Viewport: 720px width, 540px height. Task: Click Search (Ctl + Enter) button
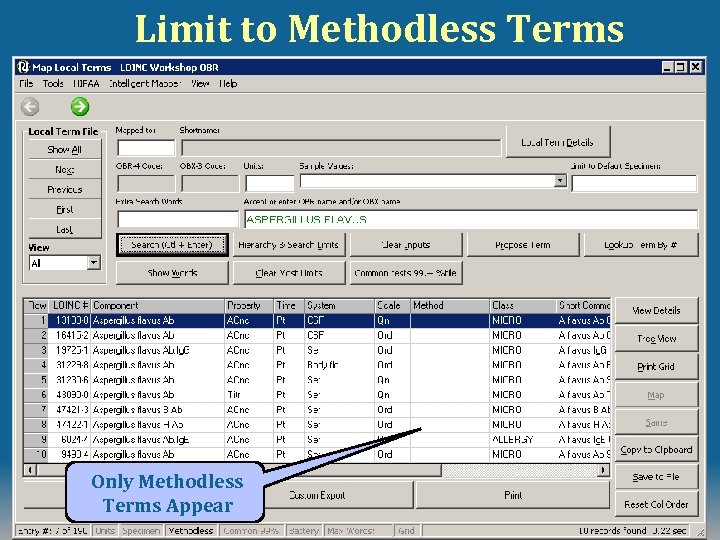click(172, 245)
